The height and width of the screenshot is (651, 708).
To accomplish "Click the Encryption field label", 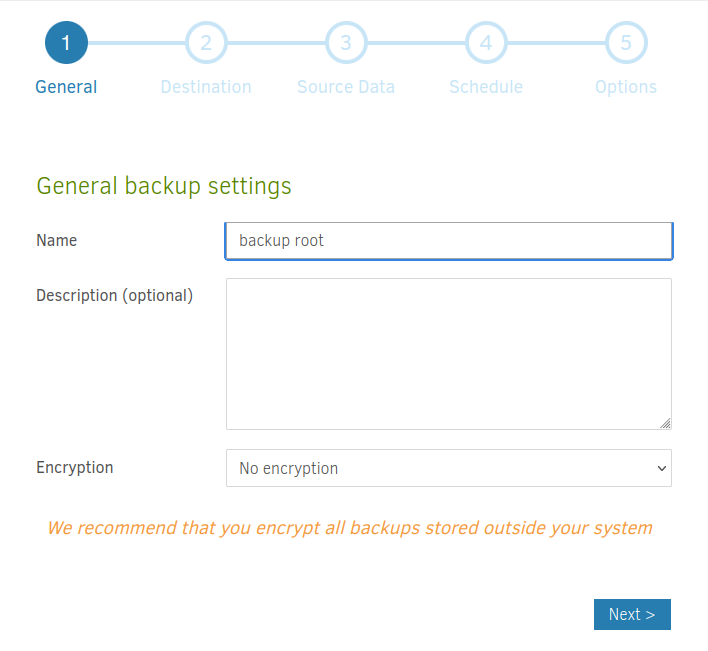I will (x=74, y=468).
